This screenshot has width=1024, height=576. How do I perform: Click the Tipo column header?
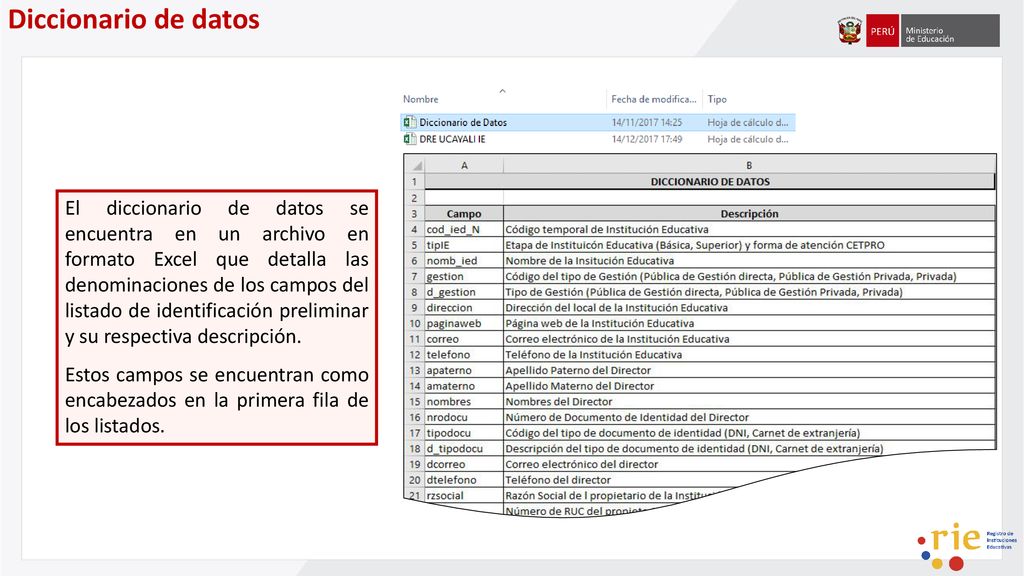[x=716, y=99]
